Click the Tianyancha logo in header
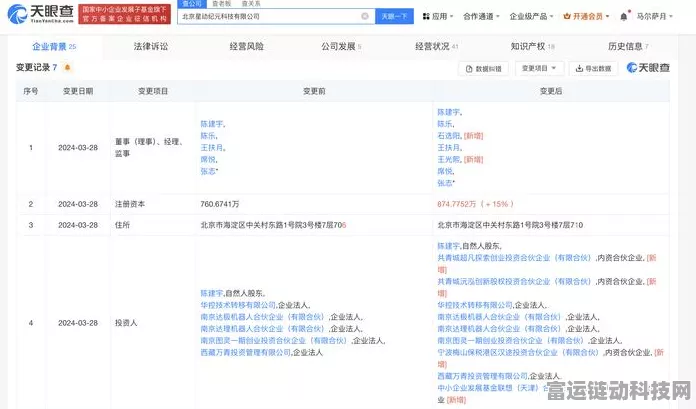The image size is (696, 409). point(40,14)
